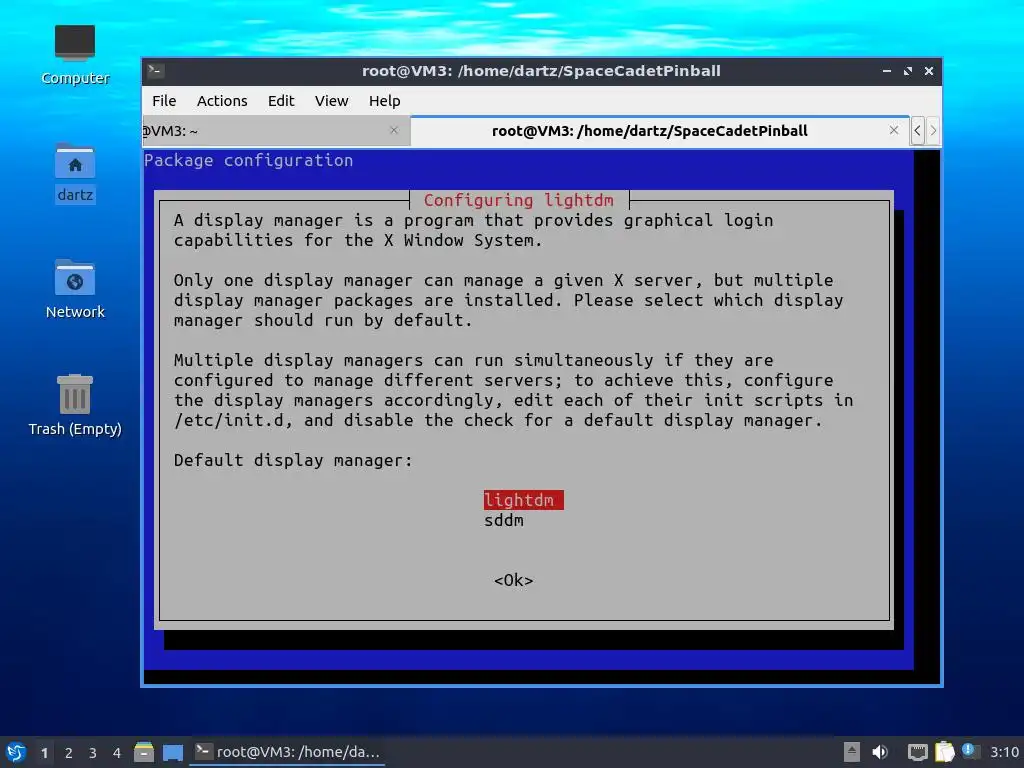
Task: Open the network connection tray icon
Action: pos(918,752)
